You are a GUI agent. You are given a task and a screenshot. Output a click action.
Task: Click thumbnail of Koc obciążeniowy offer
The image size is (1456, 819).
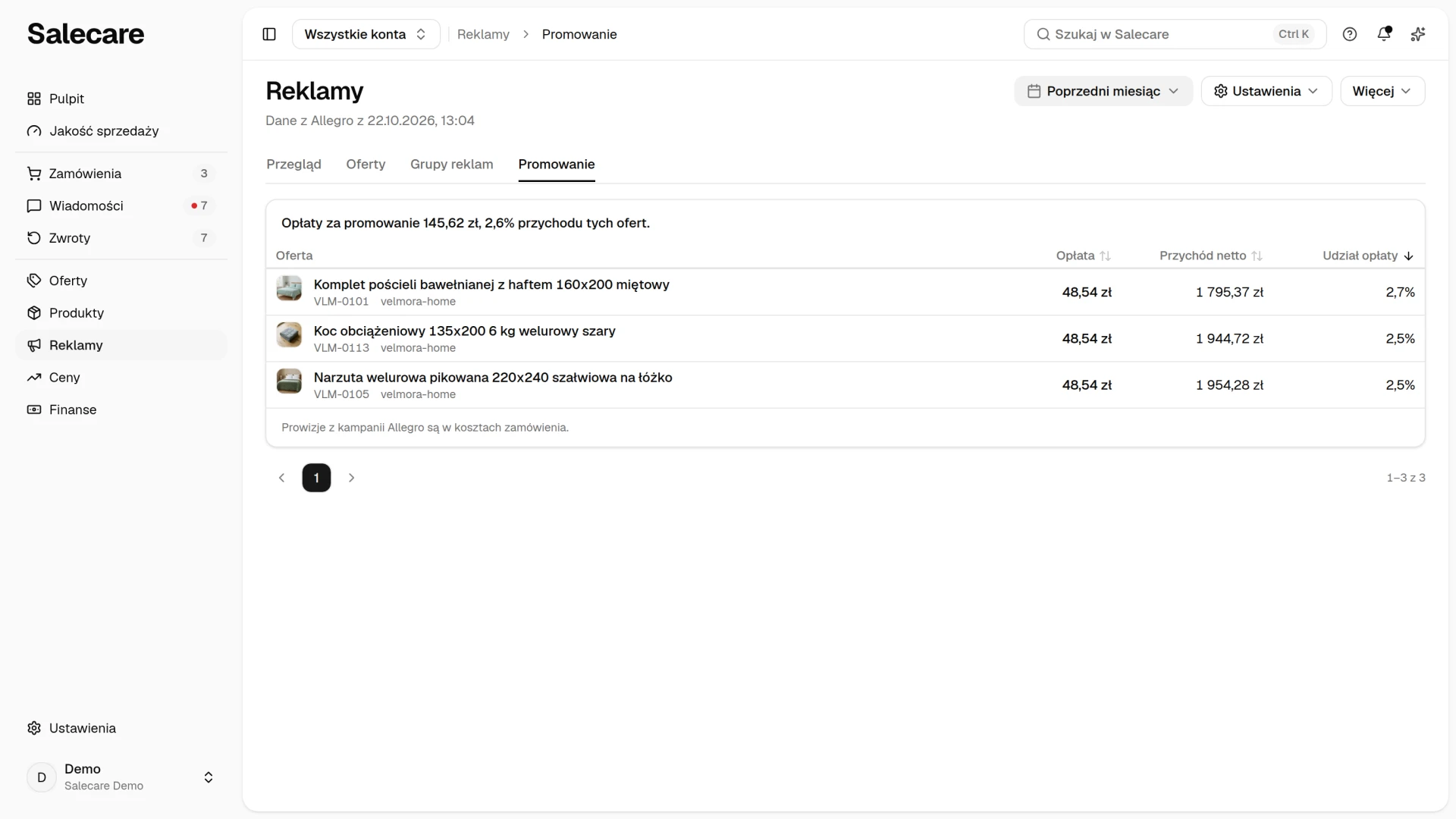click(x=289, y=334)
